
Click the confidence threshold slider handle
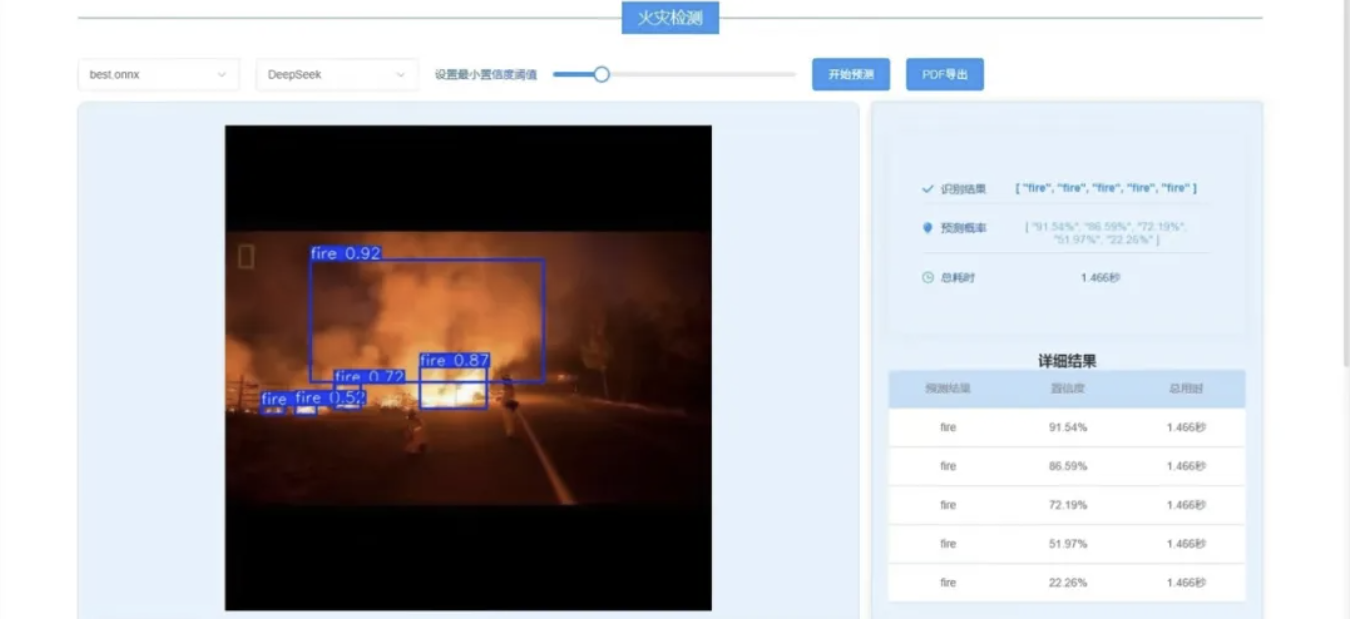click(601, 74)
